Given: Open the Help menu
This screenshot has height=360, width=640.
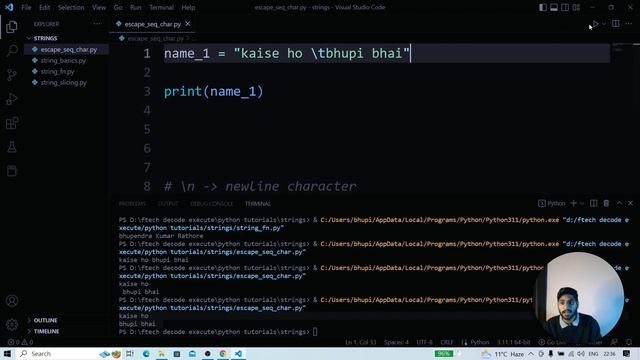Looking at the screenshot, I should point(188,7).
